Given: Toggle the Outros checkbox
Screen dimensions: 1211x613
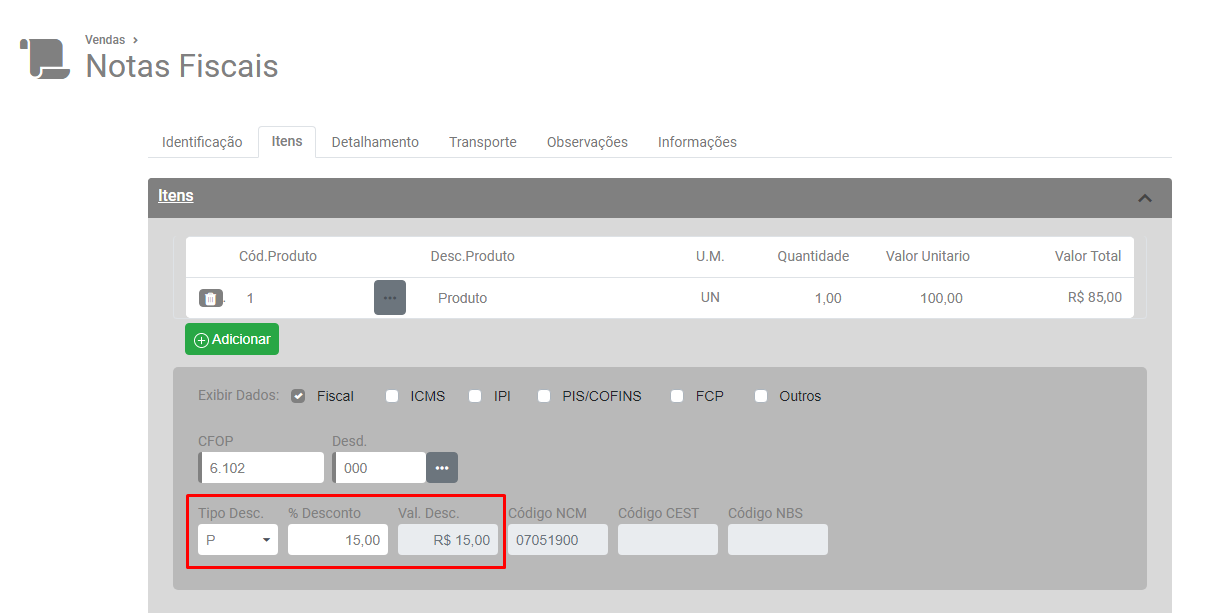Looking at the screenshot, I should tap(761, 396).
